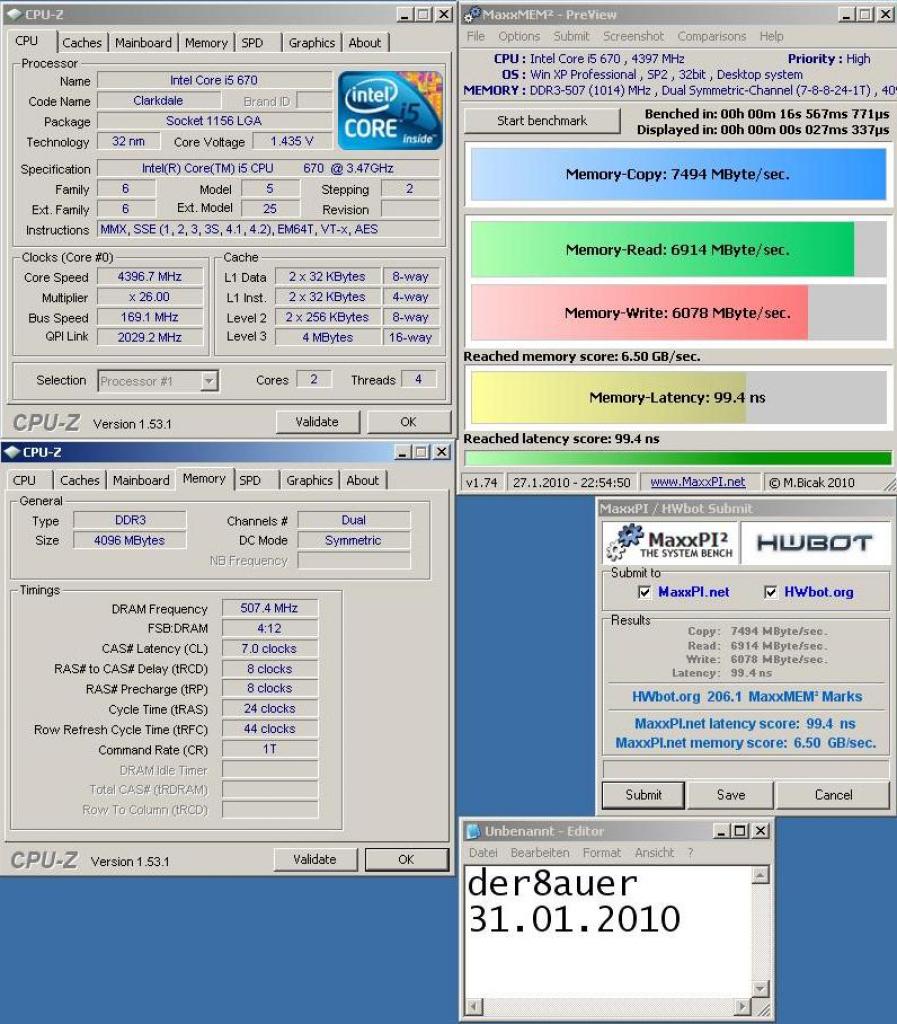Click the MaxxMEM² title bar gear icon
897x1024 pixels.
(472, 14)
